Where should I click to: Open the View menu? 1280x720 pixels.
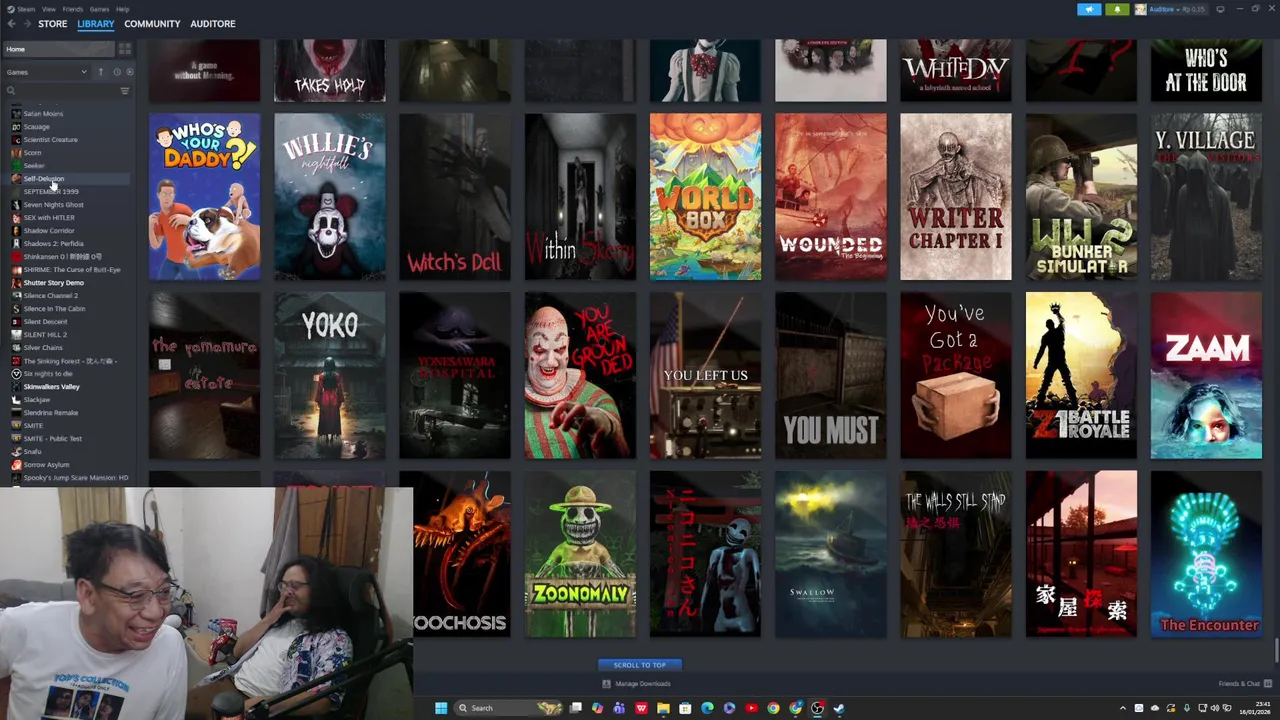[x=49, y=9]
